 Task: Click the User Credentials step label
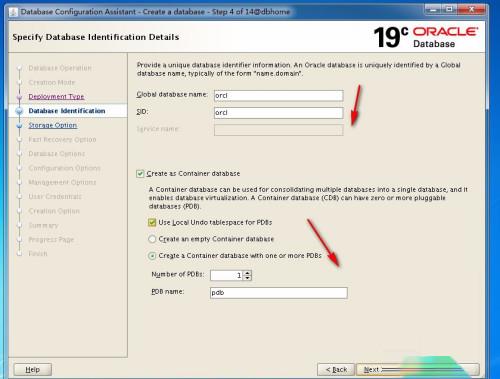click(x=55, y=197)
